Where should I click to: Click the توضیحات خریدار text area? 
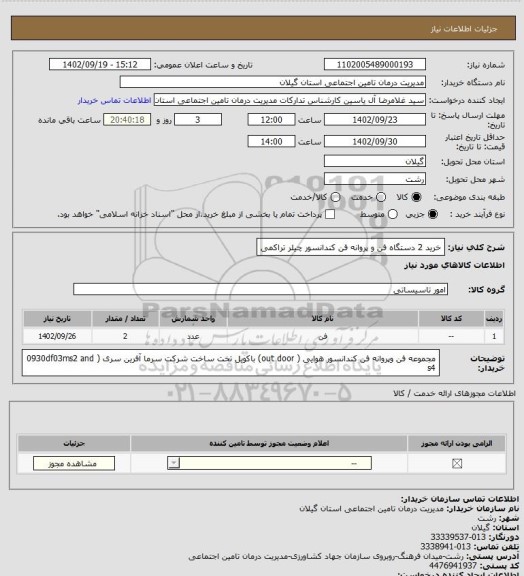[x=231, y=363]
